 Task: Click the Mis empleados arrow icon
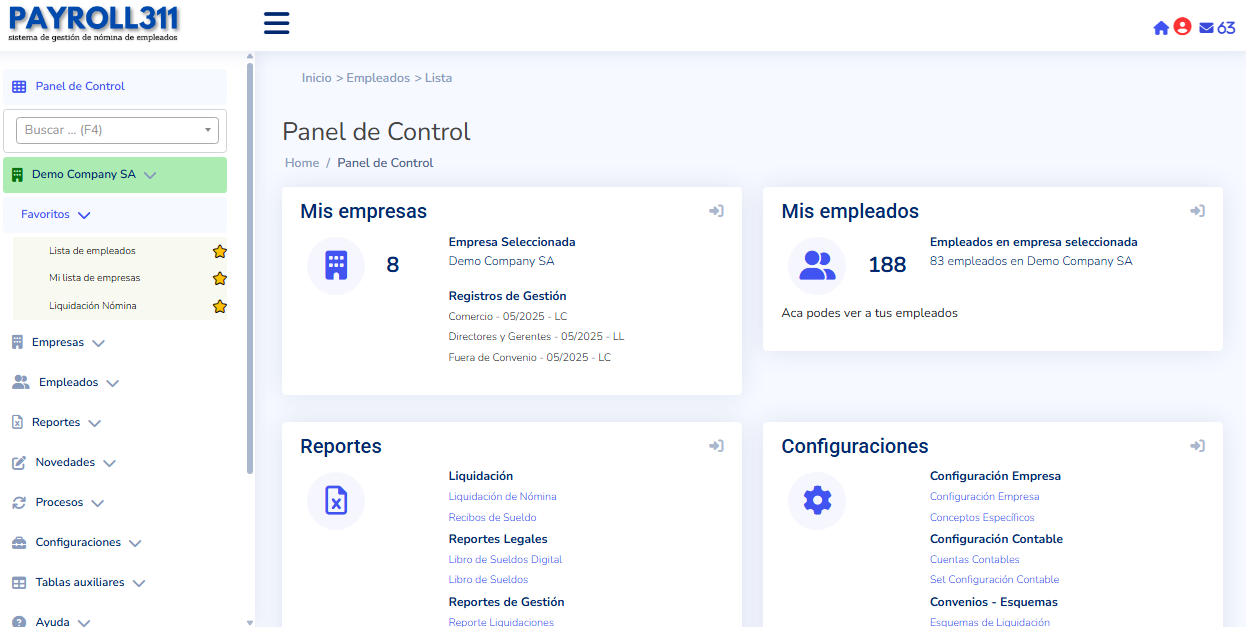click(x=1197, y=211)
